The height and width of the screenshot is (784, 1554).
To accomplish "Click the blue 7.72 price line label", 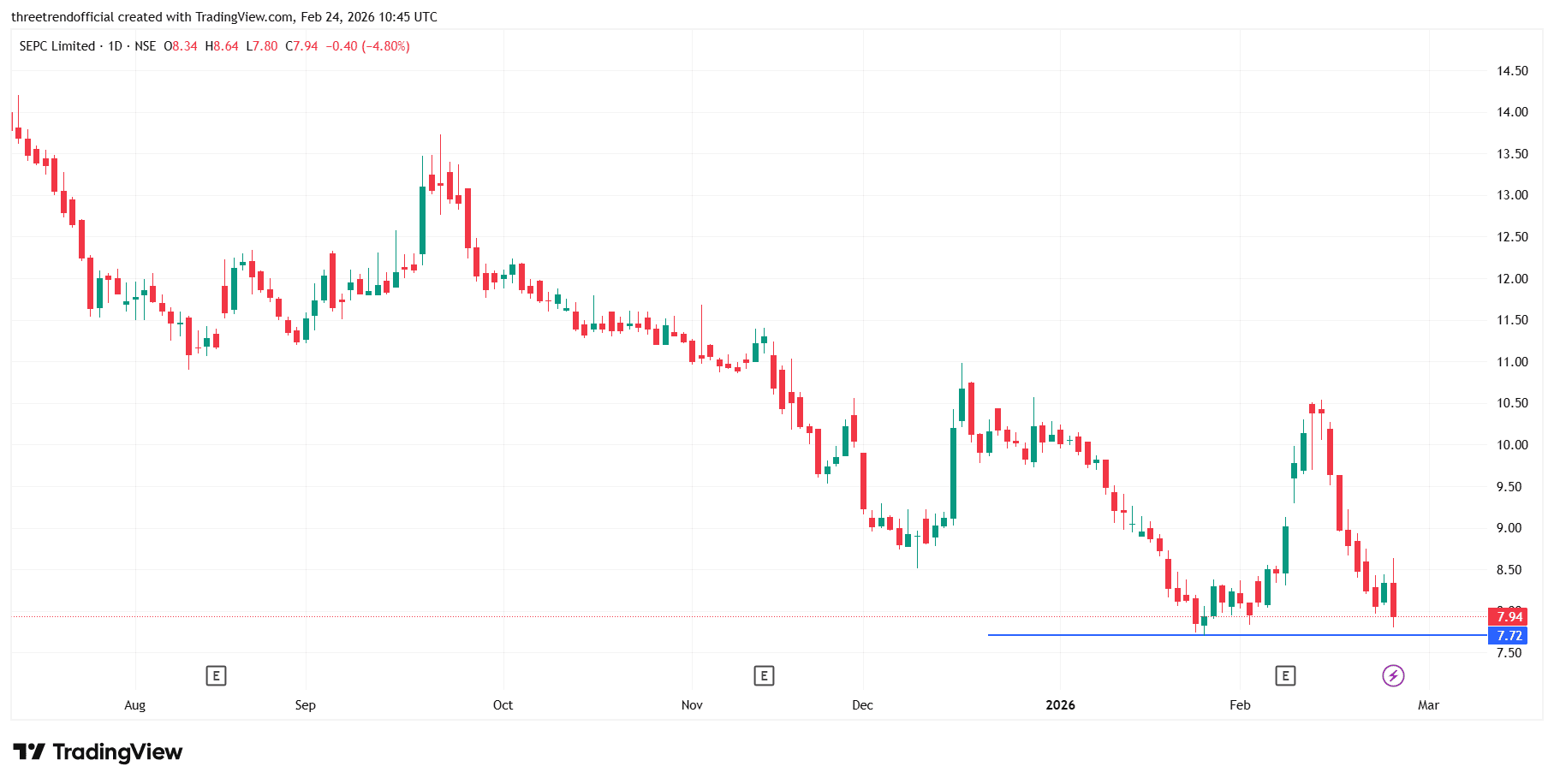I will (x=1508, y=636).
